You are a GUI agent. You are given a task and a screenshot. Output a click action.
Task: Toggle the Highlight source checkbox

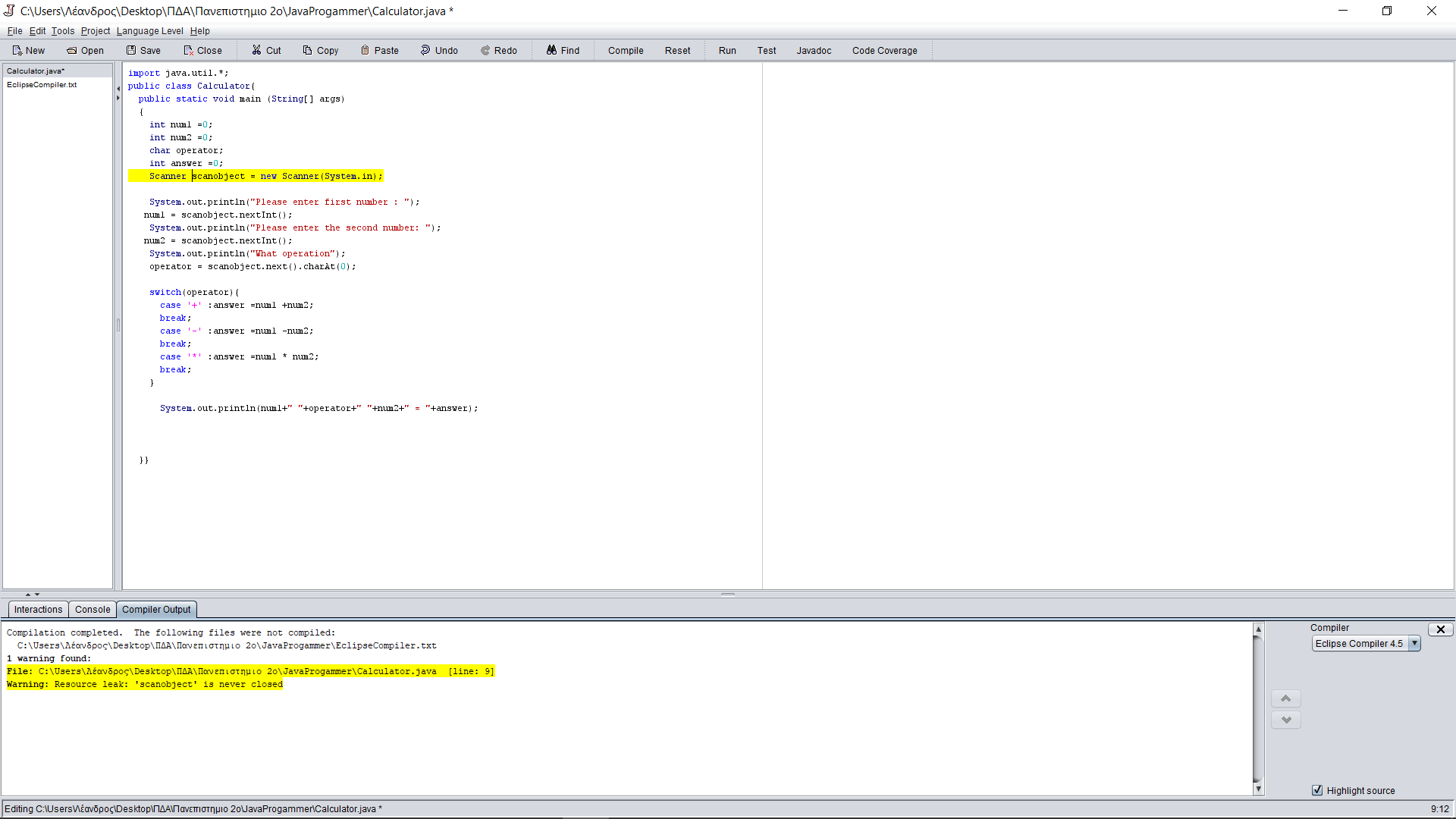pyautogui.click(x=1317, y=790)
